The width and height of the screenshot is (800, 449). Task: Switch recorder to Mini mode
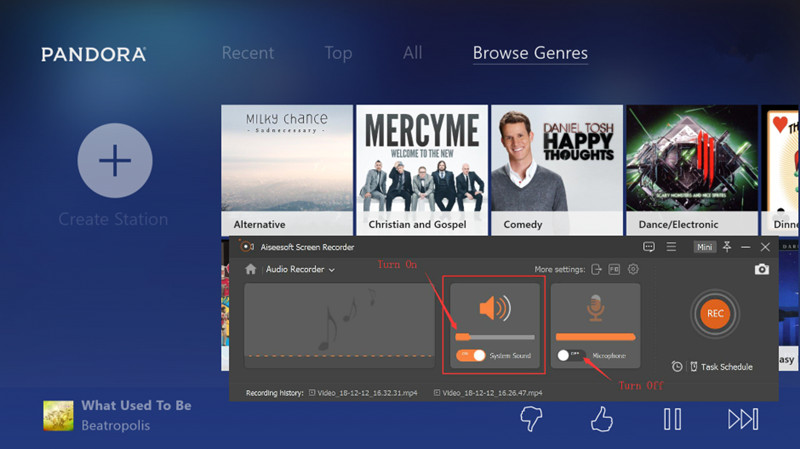705,247
